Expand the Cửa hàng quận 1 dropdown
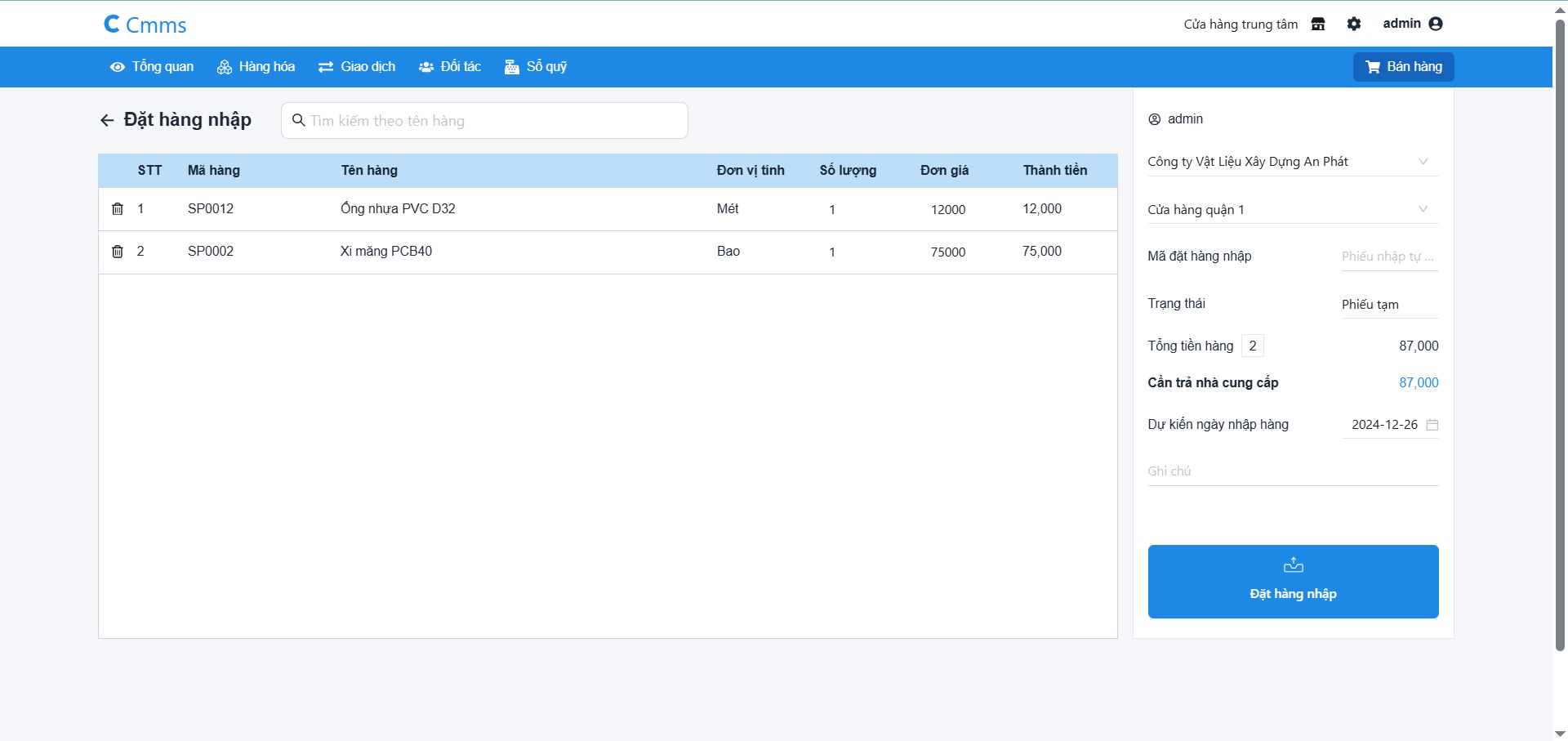 1294,210
